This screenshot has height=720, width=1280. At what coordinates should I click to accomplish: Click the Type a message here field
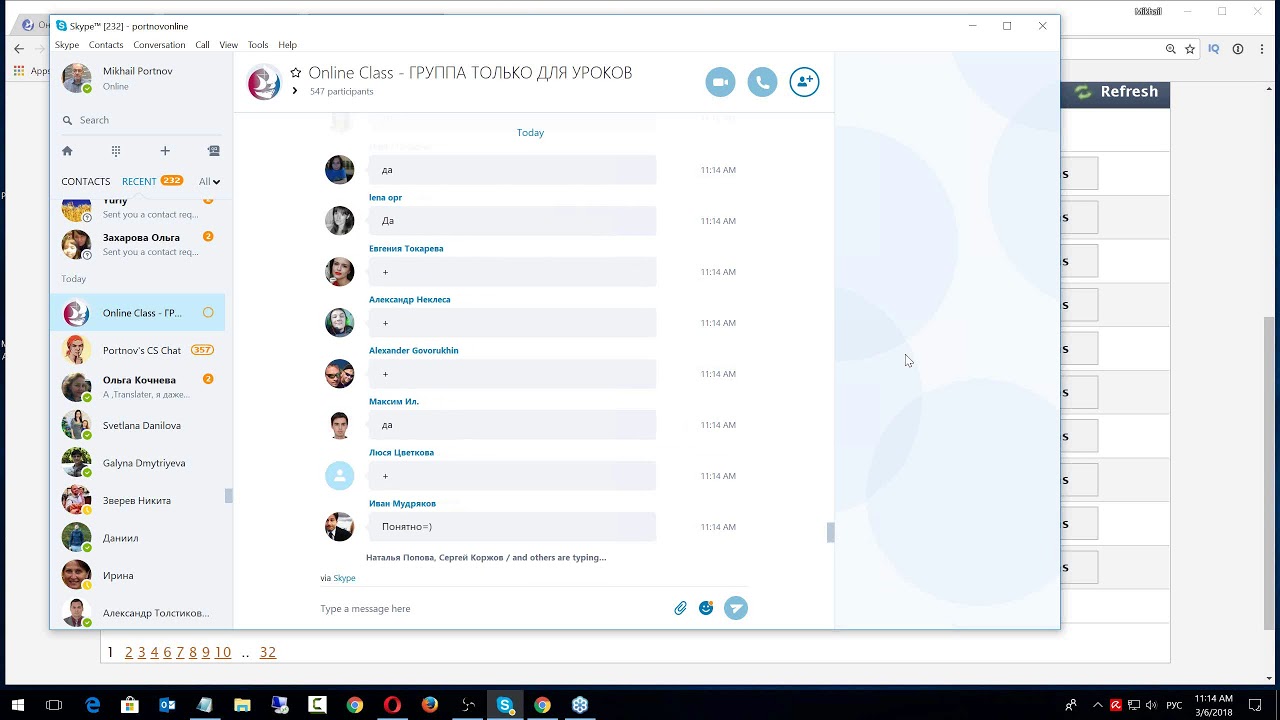point(490,608)
